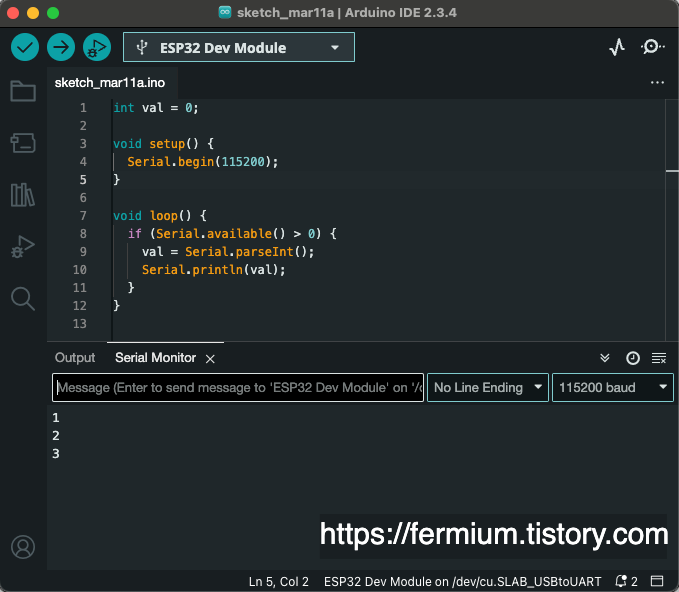
Task: Click output value 1 in Serial Monitor
Action: point(56,418)
